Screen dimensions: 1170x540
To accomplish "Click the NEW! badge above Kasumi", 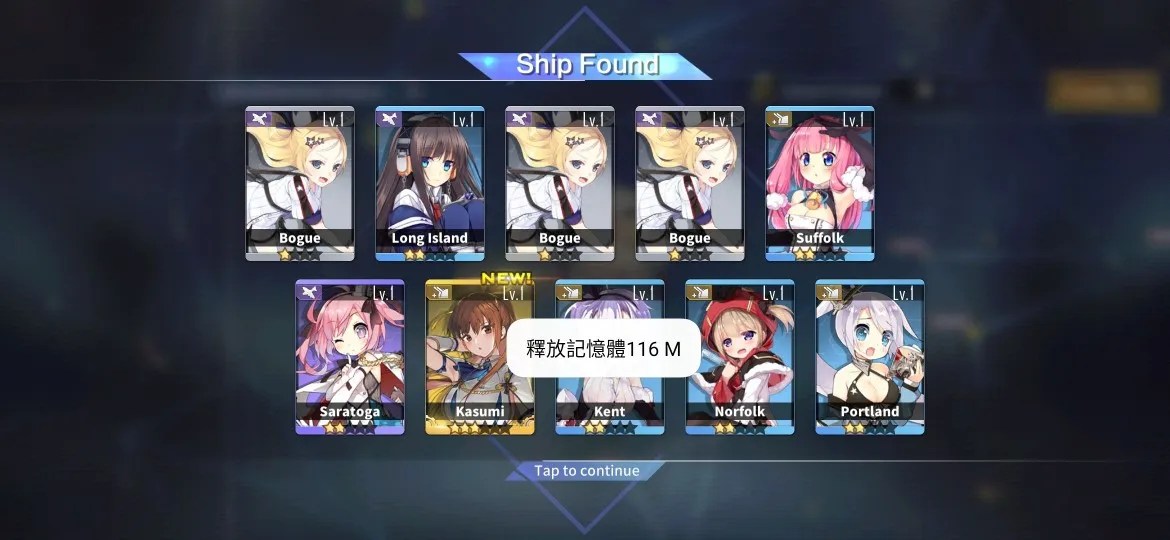I will (x=506, y=278).
